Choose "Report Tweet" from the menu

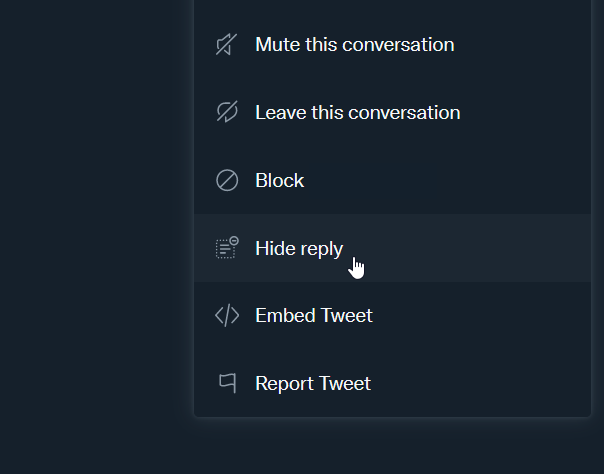392,384
